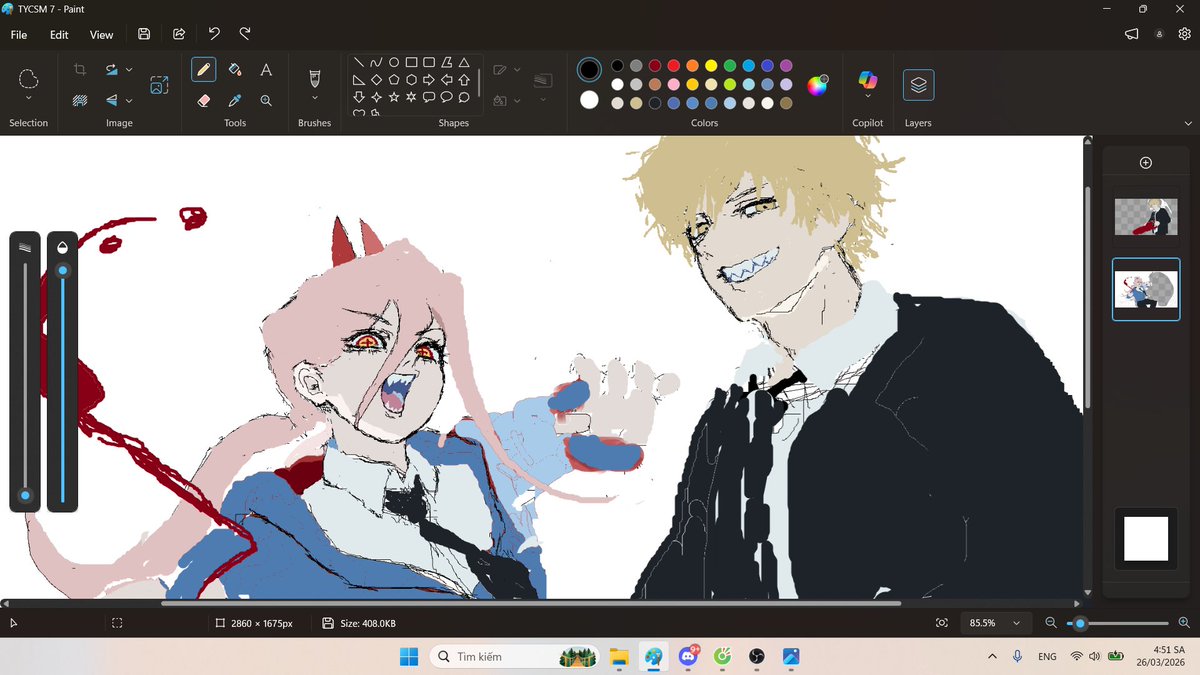
Task: Click add new layer plus button
Action: (1146, 163)
